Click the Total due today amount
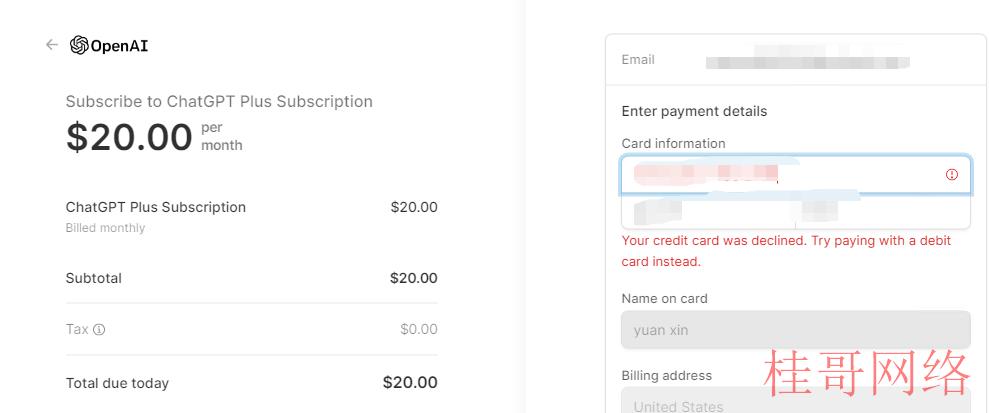989x413 pixels. coord(410,383)
